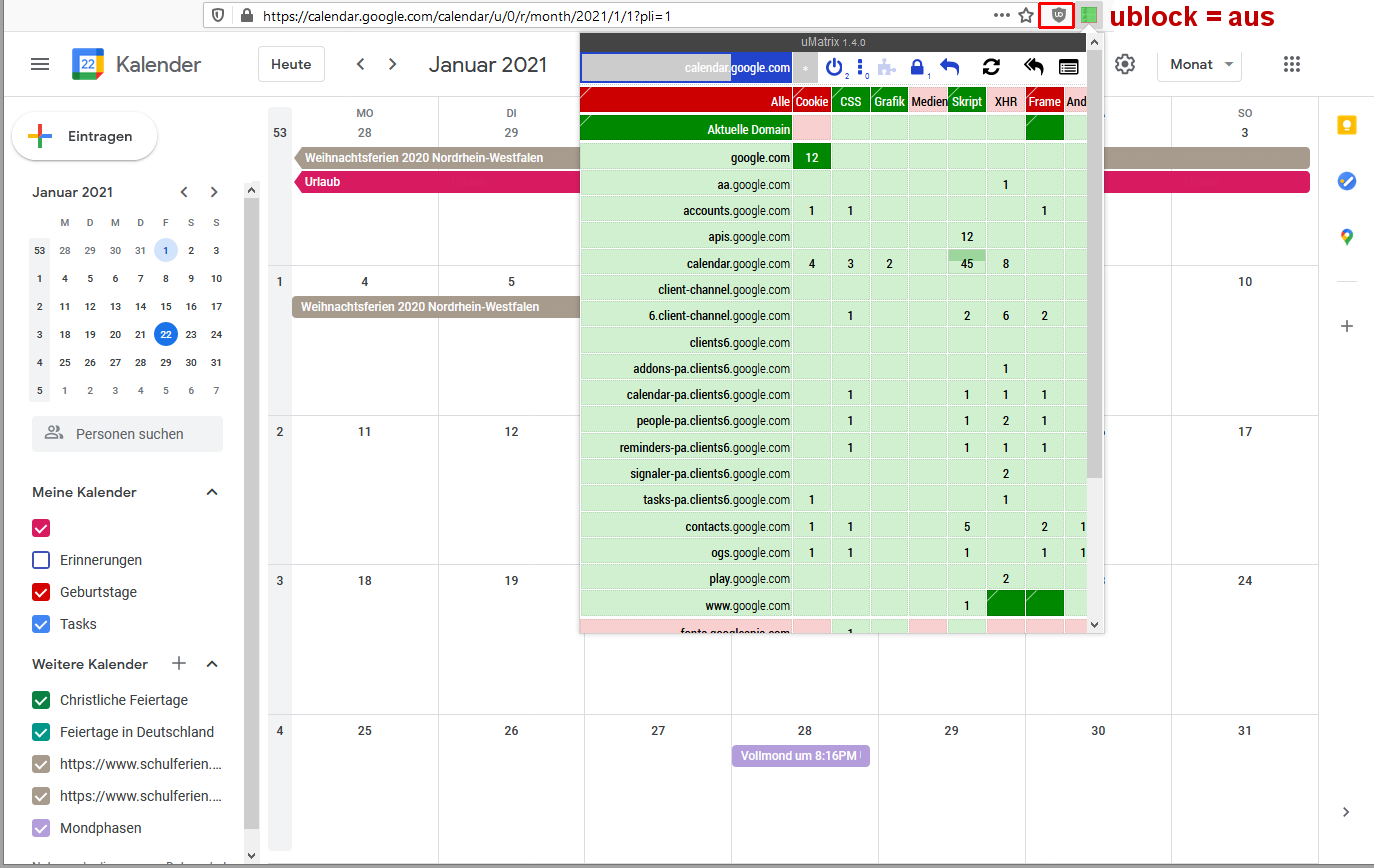
Task: Select calendar.google.com scope in uMatrix
Action: [686, 68]
